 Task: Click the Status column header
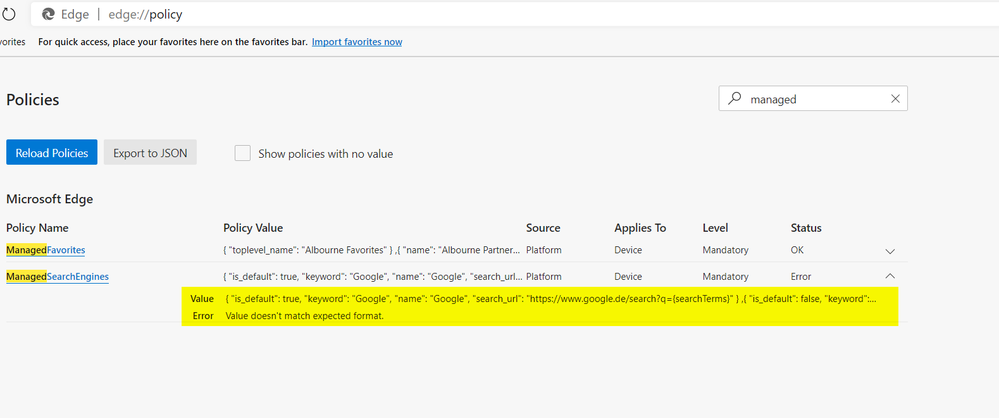click(806, 227)
